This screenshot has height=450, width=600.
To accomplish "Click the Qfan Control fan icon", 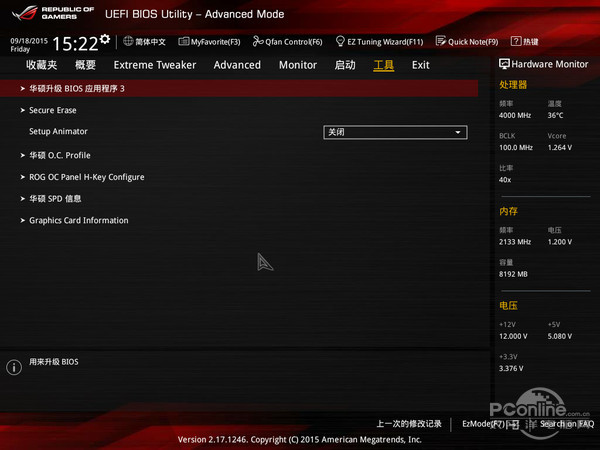I will point(258,41).
